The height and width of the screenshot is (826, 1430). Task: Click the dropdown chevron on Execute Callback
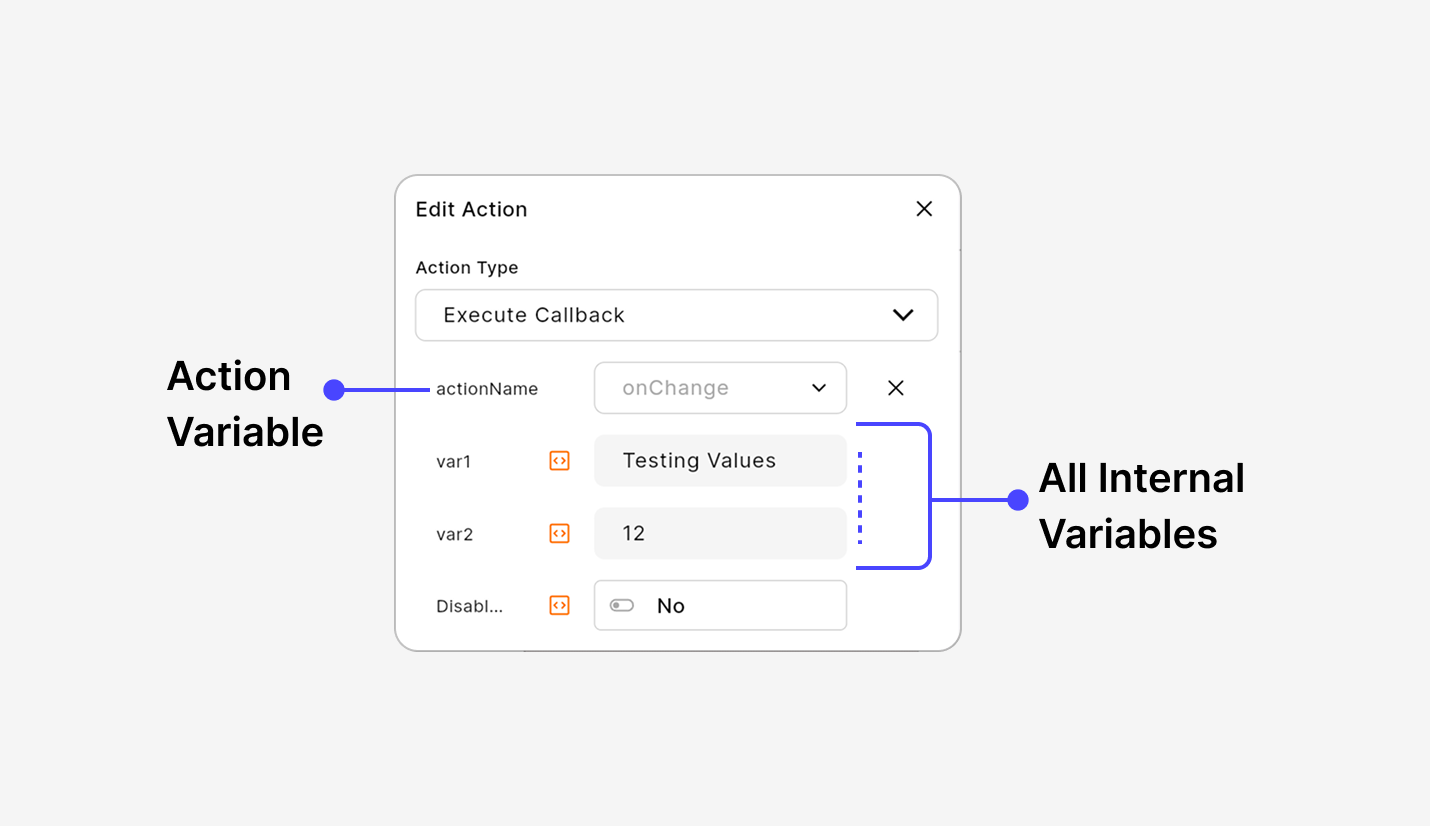(903, 315)
